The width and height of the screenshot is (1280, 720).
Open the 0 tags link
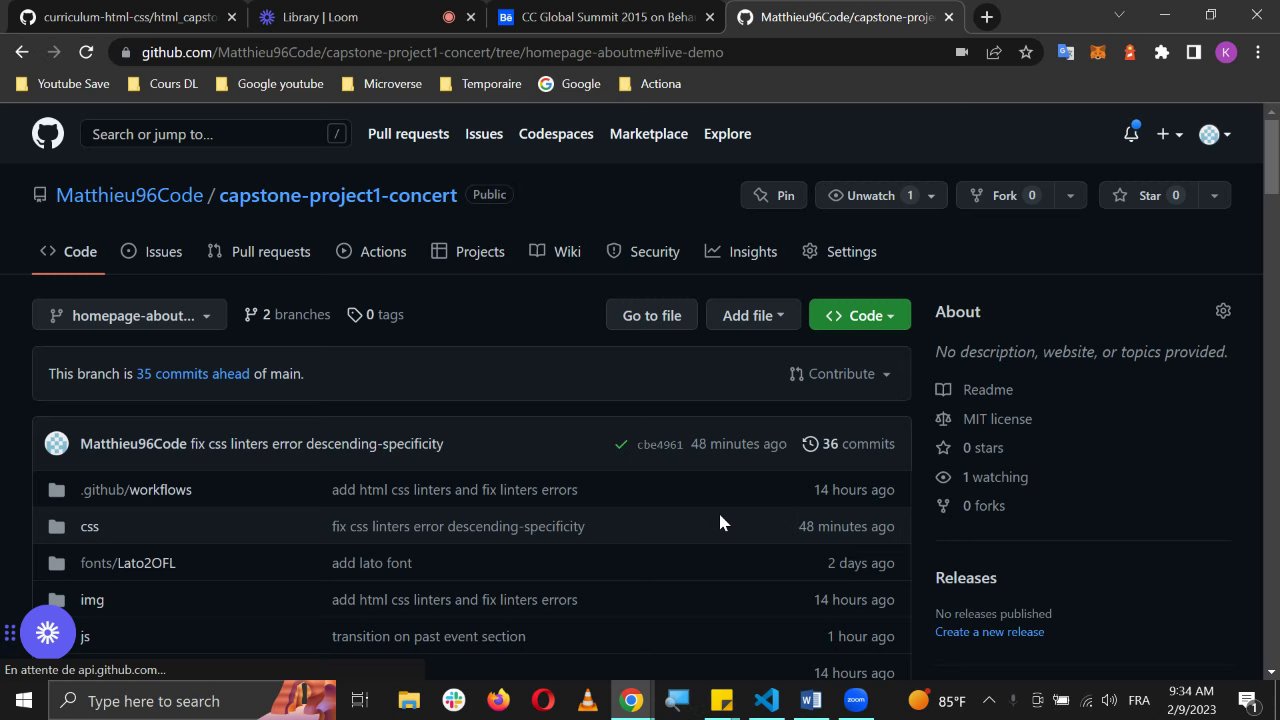[376, 315]
